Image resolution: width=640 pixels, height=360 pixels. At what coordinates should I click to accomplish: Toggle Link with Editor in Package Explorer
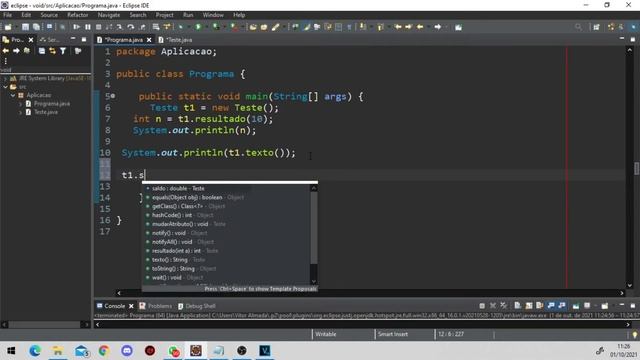[52, 51]
